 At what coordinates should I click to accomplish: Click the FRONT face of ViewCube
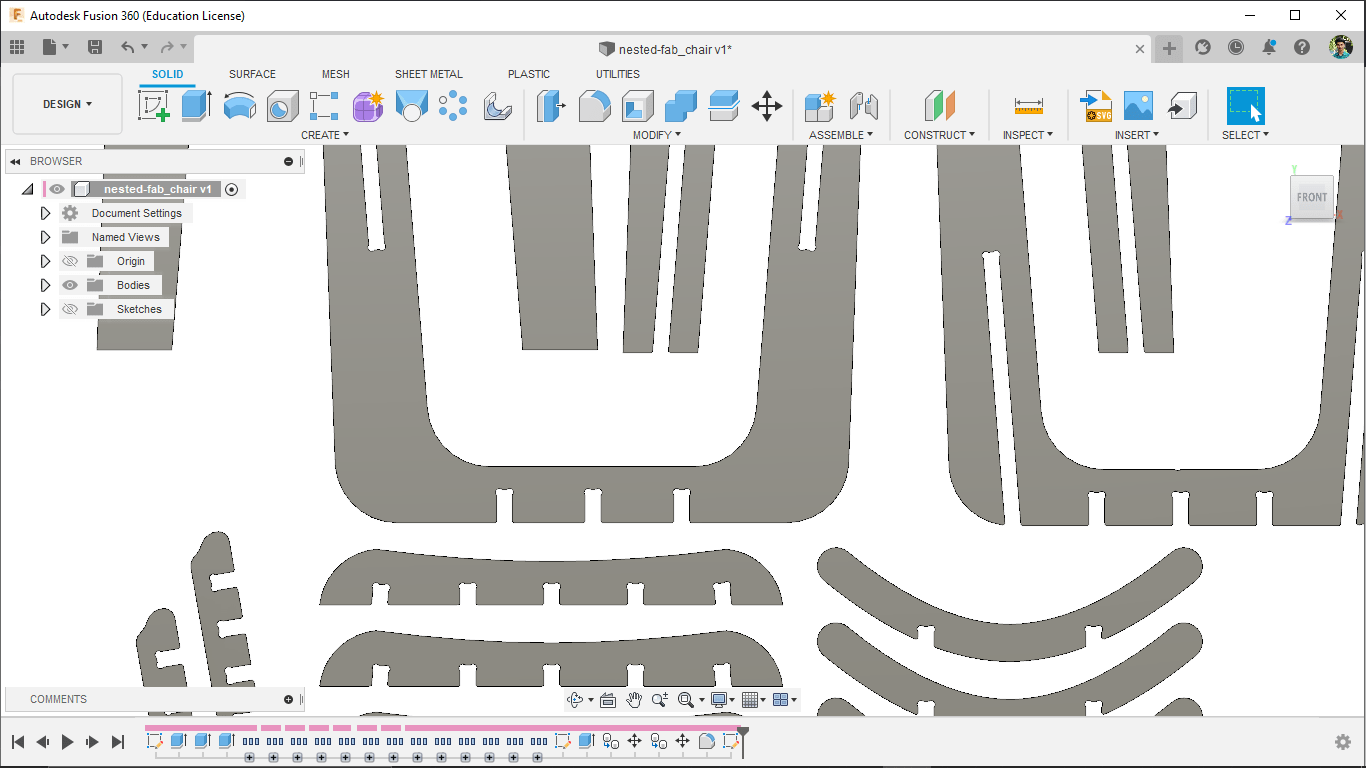1312,197
